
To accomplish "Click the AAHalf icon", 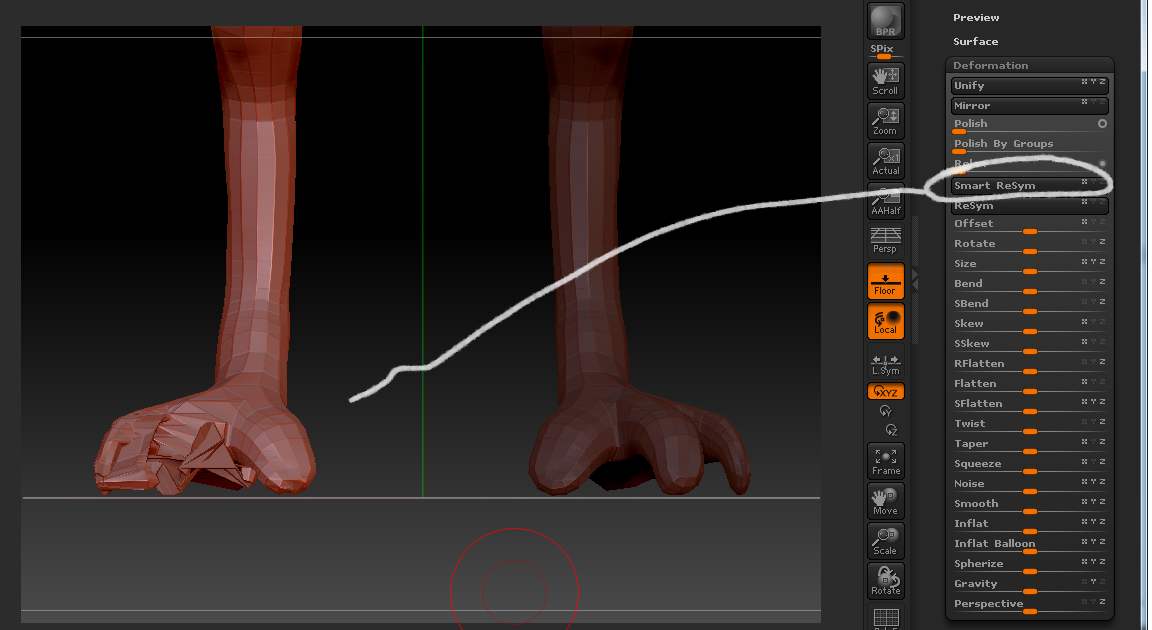I will click(x=884, y=200).
